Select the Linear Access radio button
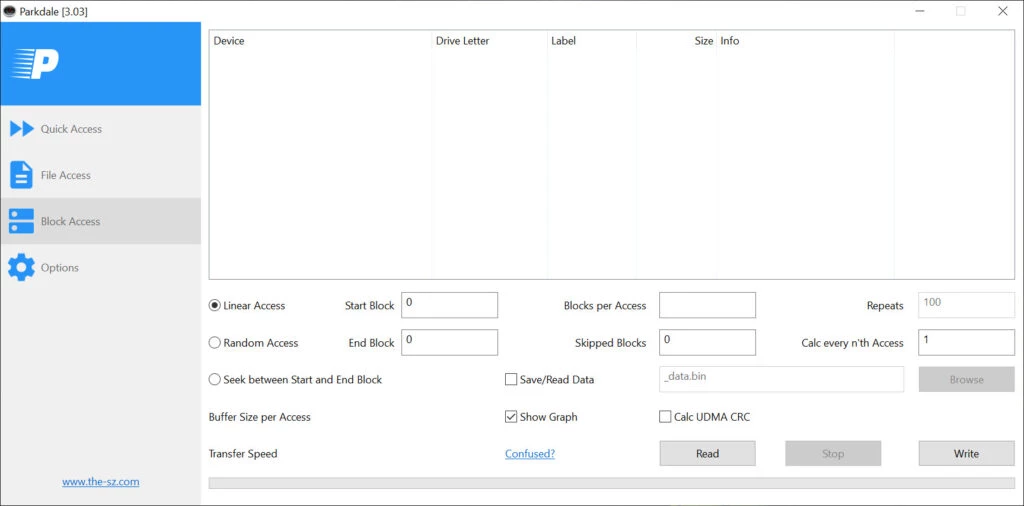The image size is (1024, 506). 215,306
